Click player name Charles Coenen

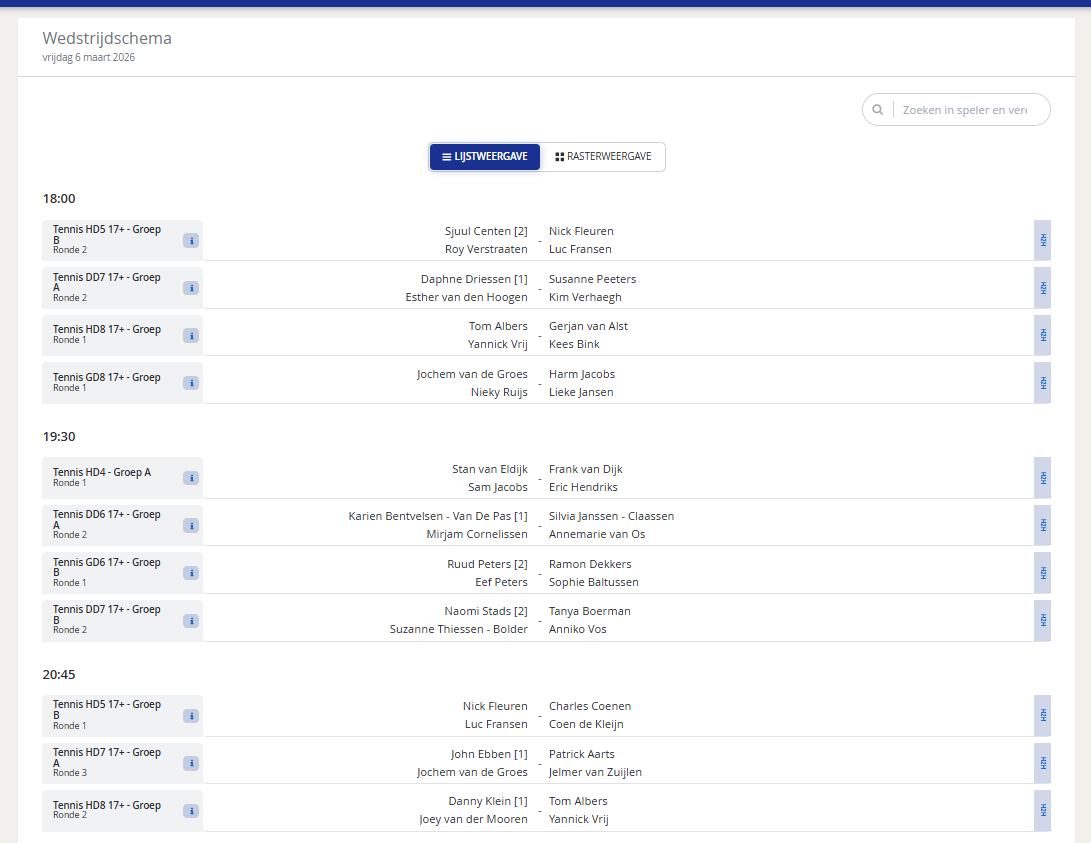(589, 706)
